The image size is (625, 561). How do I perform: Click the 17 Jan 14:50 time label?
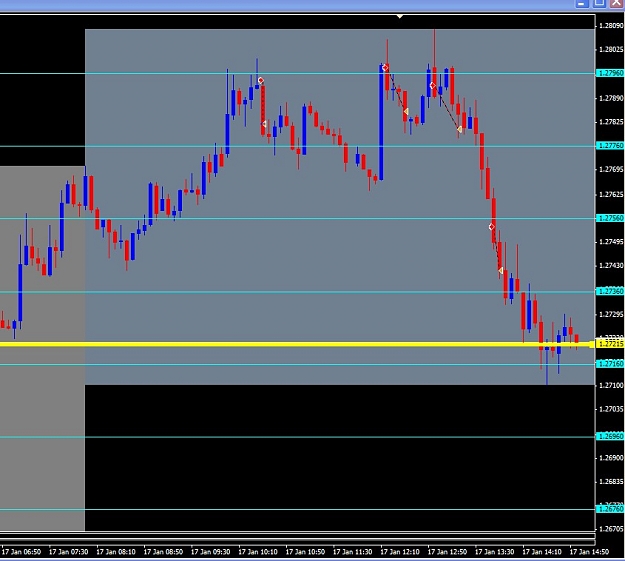pyautogui.click(x=589, y=552)
